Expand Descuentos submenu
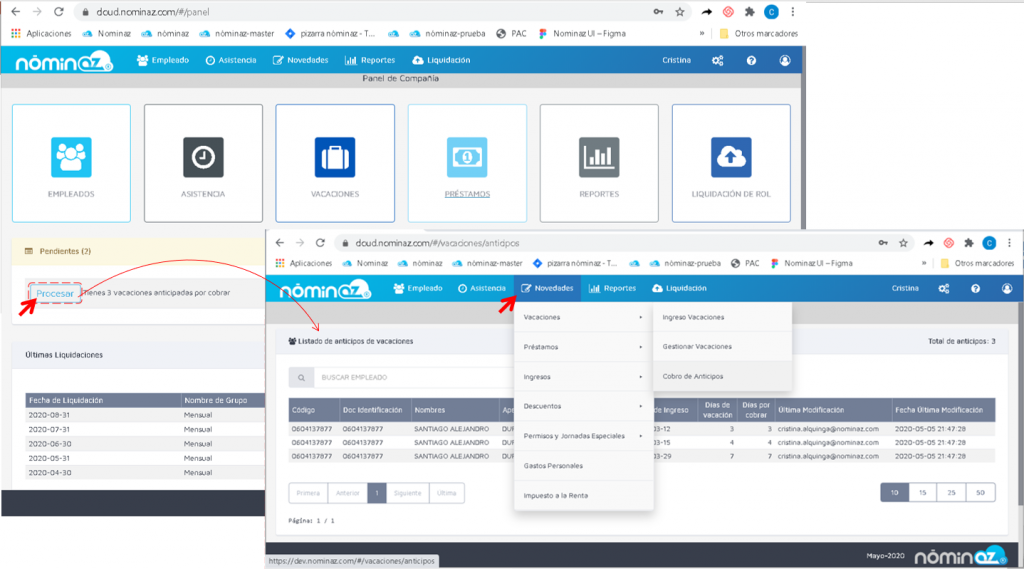 point(584,406)
